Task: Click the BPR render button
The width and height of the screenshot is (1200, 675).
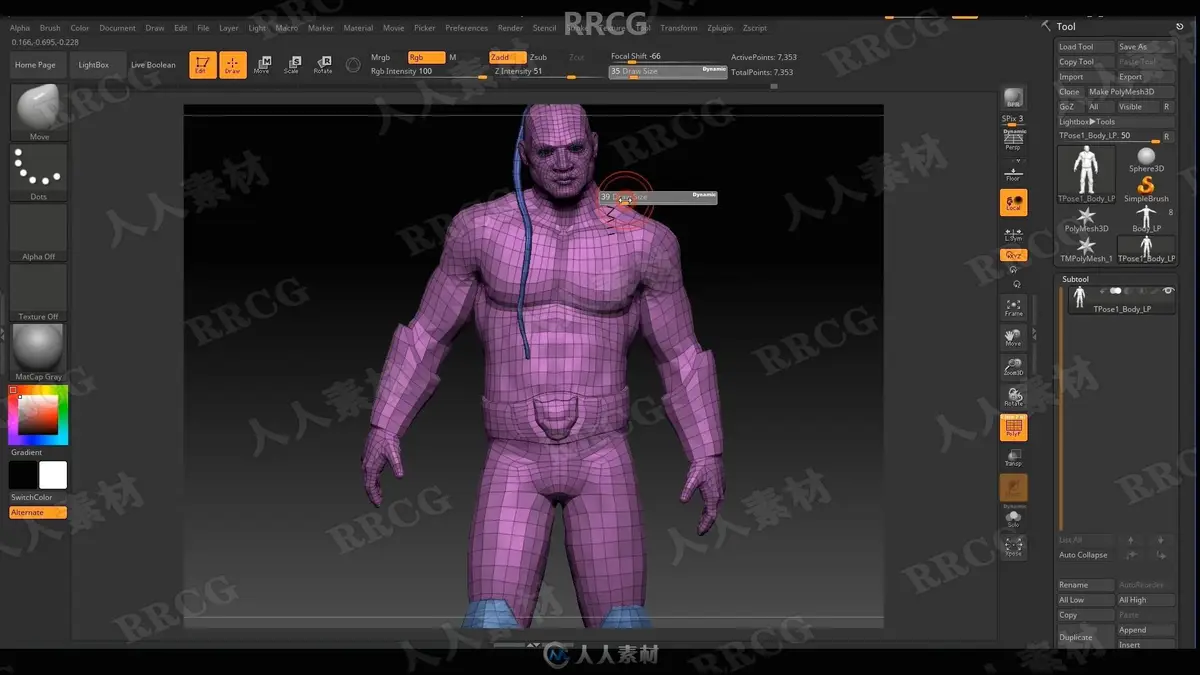Action: click(x=1013, y=98)
